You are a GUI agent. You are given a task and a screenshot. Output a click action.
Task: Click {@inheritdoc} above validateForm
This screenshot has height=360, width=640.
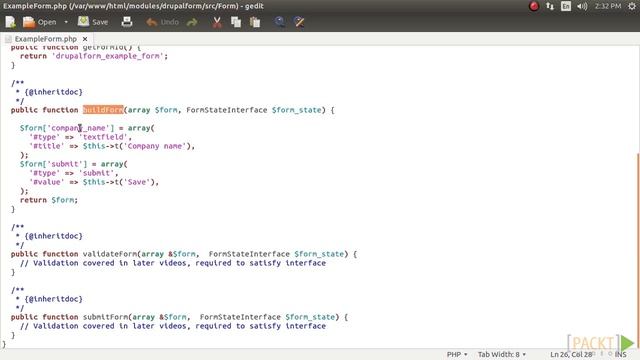pyautogui.click(x=53, y=236)
